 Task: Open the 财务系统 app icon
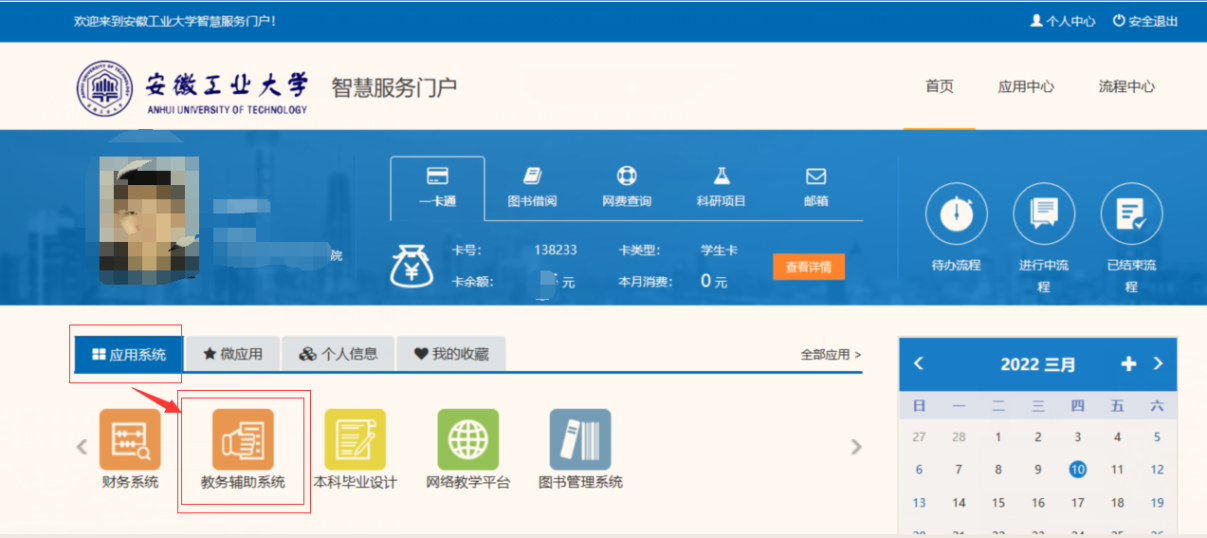click(129, 439)
